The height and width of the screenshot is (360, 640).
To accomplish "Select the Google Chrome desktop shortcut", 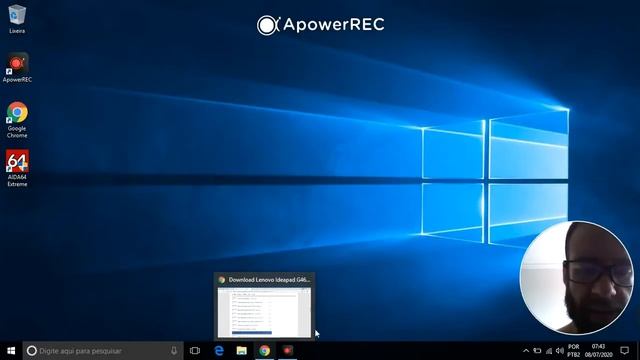I will (17, 120).
